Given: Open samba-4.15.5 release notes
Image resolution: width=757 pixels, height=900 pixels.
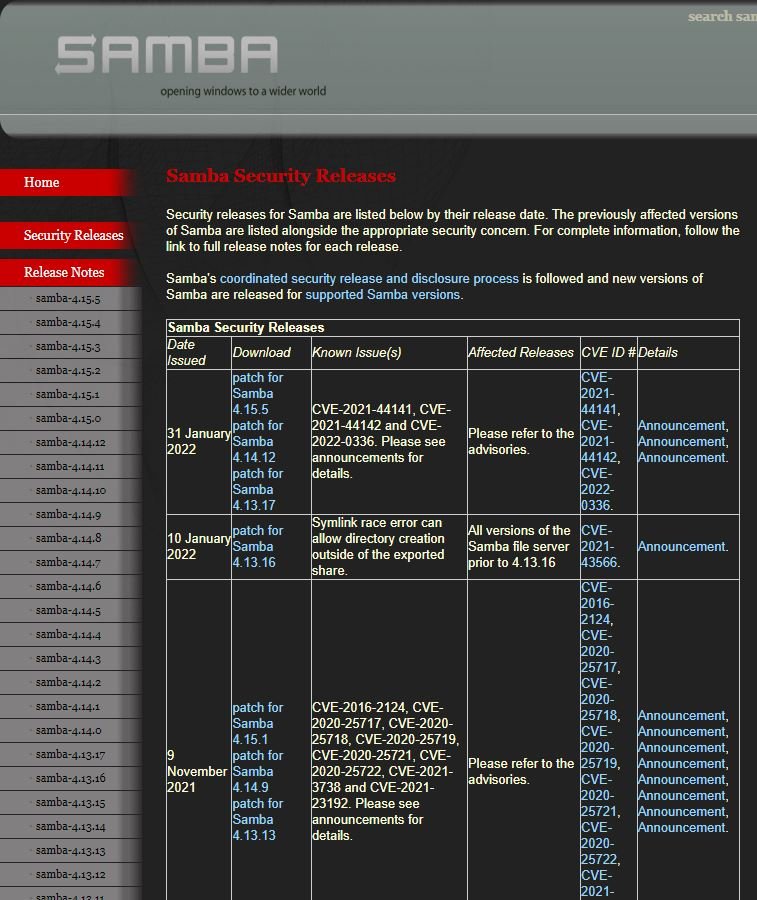Looking at the screenshot, I should [x=68, y=298].
